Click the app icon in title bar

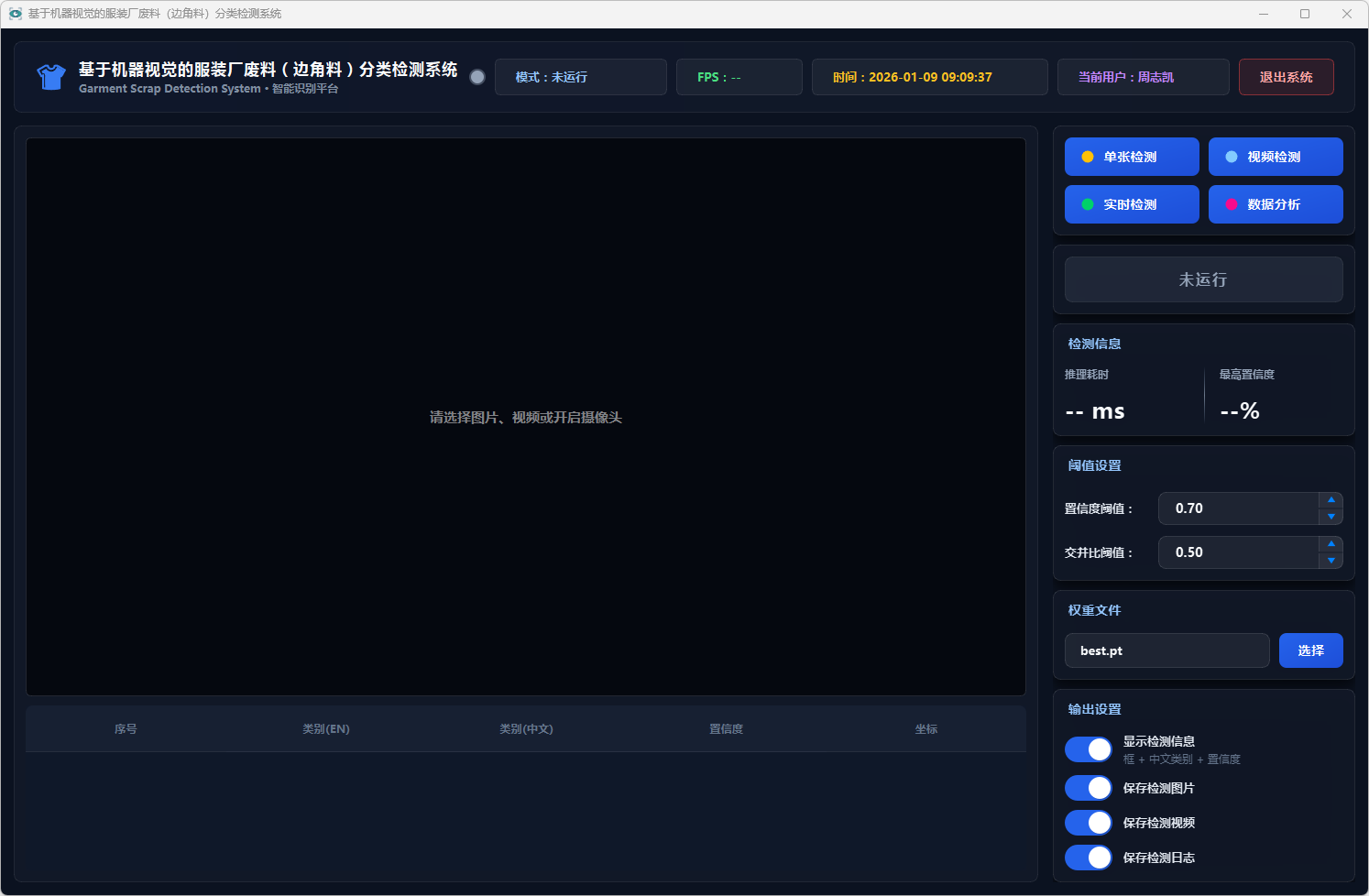pyautogui.click(x=16, y=14)
